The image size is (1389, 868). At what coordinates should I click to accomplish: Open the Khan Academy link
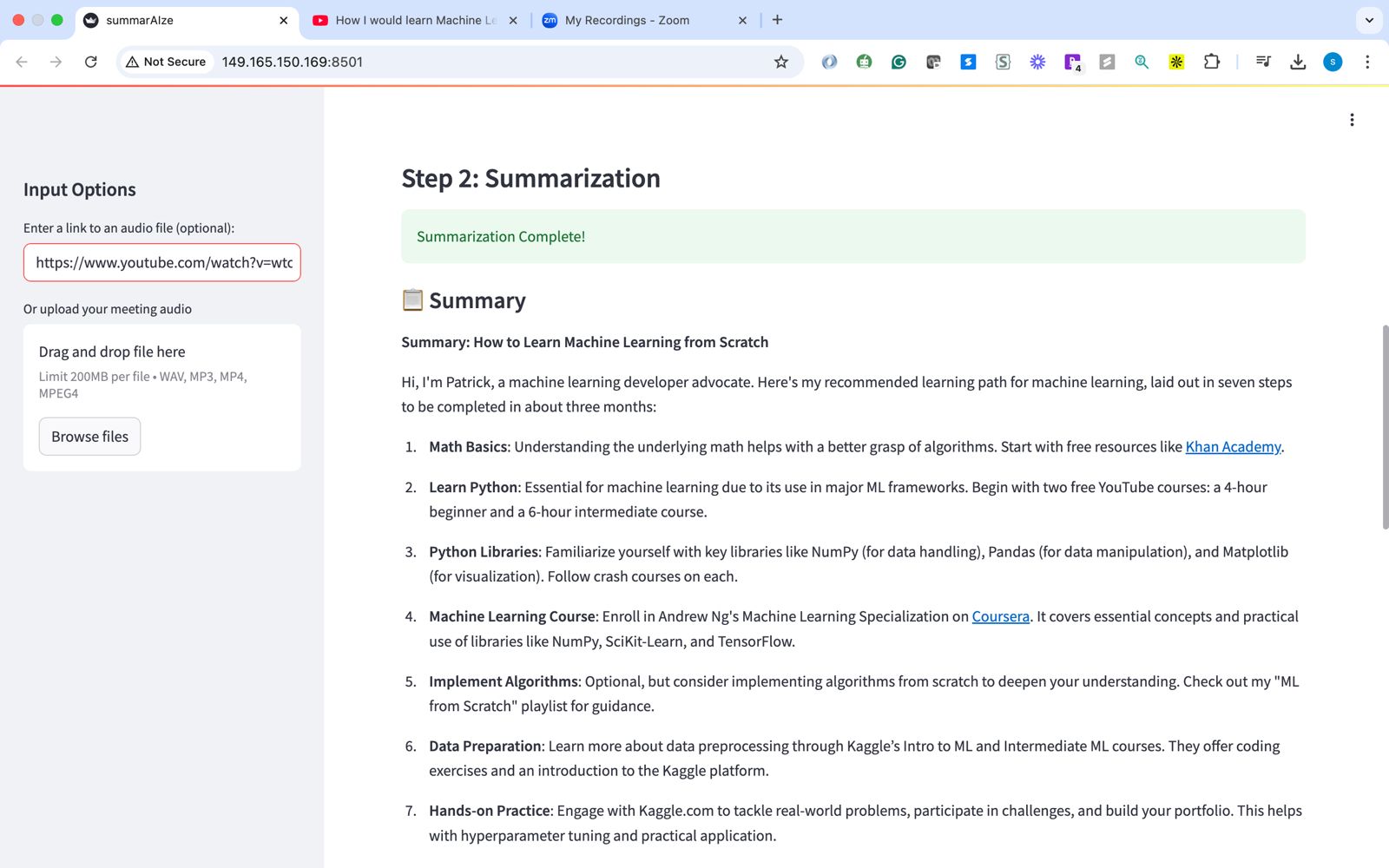click(1233, 446)
